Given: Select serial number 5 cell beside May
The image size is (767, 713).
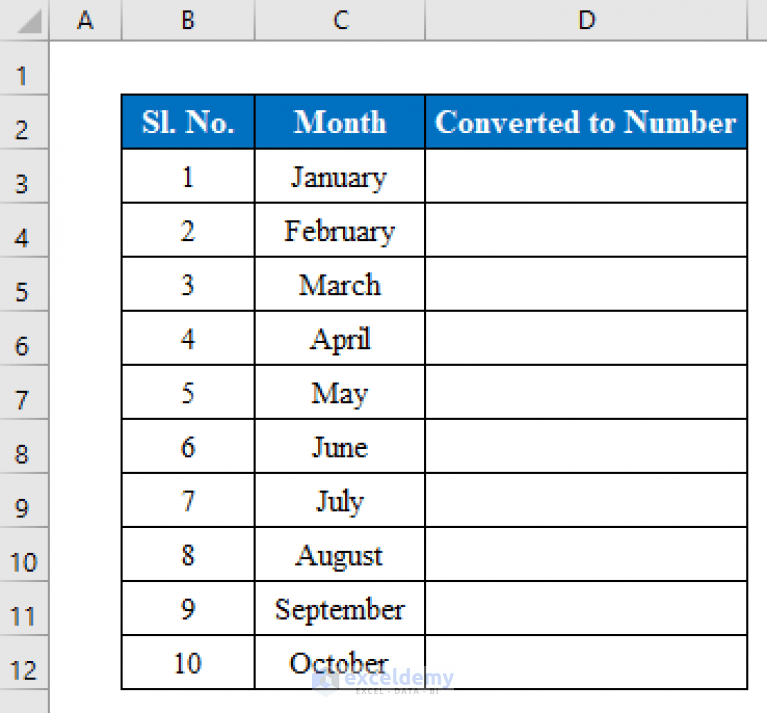Looking at the screenshot, I should coord(188,392).
